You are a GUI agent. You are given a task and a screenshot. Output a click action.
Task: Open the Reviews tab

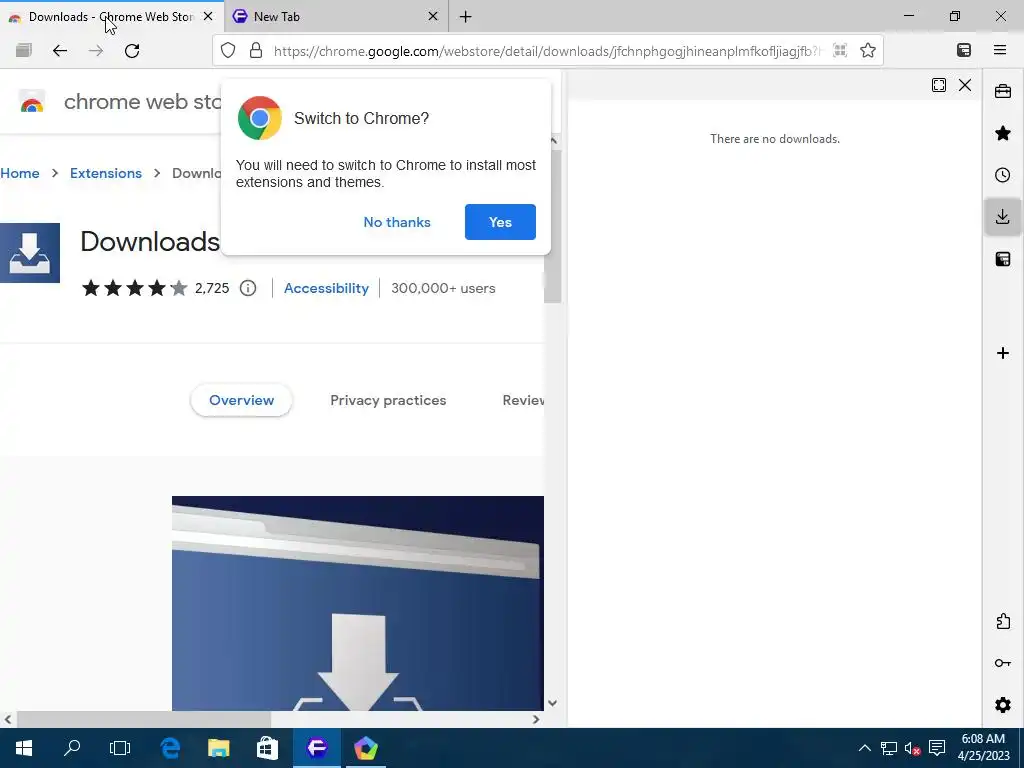click(523, 400)
